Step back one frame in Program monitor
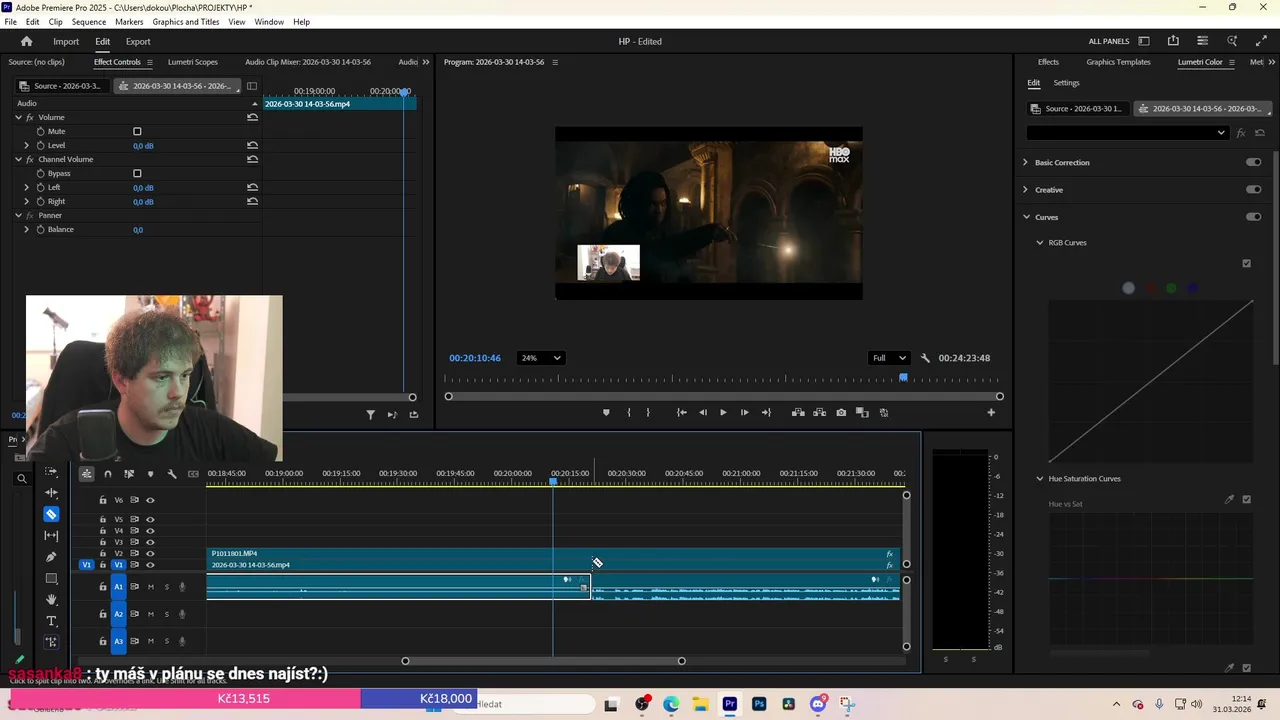Screen dimensions: 1280x720 [x=702, y=412]
